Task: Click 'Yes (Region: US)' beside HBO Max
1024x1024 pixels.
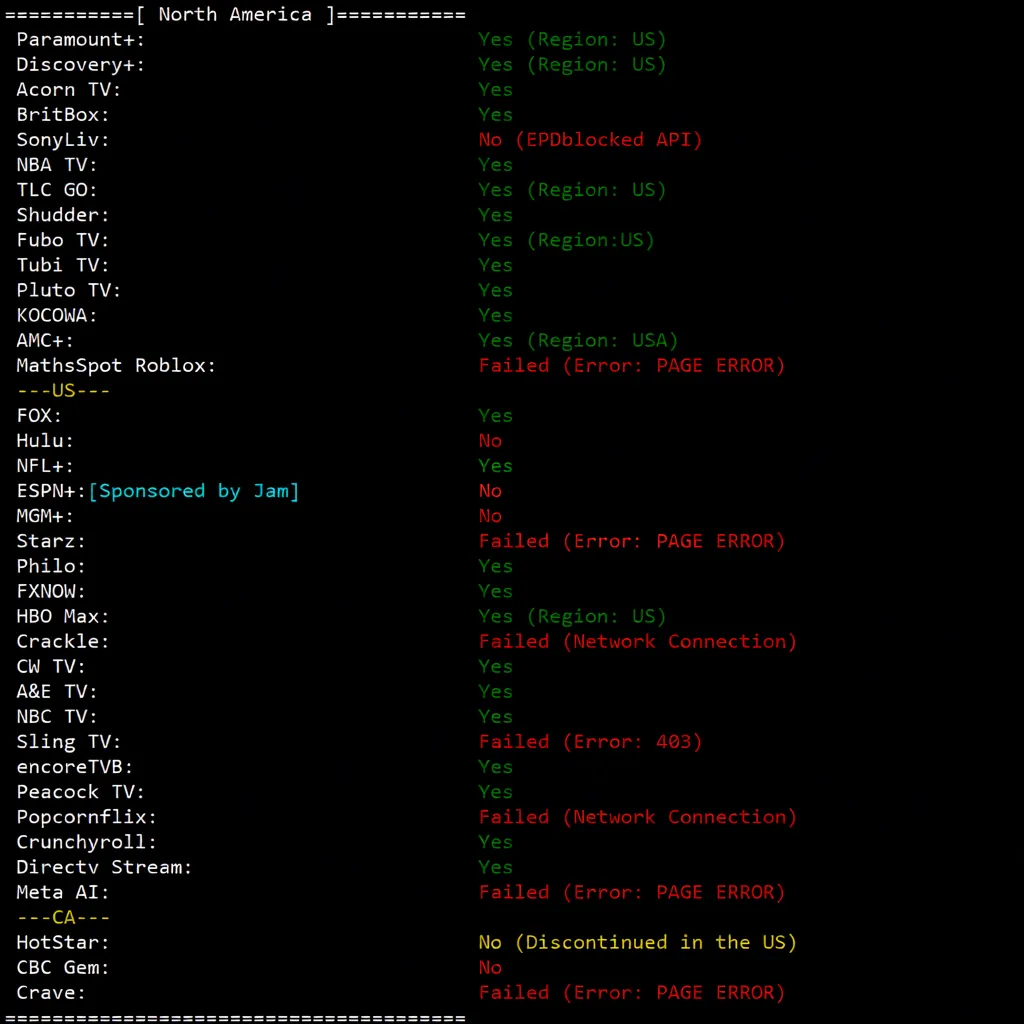Action: pyautogui.click(x=572, y=616)
